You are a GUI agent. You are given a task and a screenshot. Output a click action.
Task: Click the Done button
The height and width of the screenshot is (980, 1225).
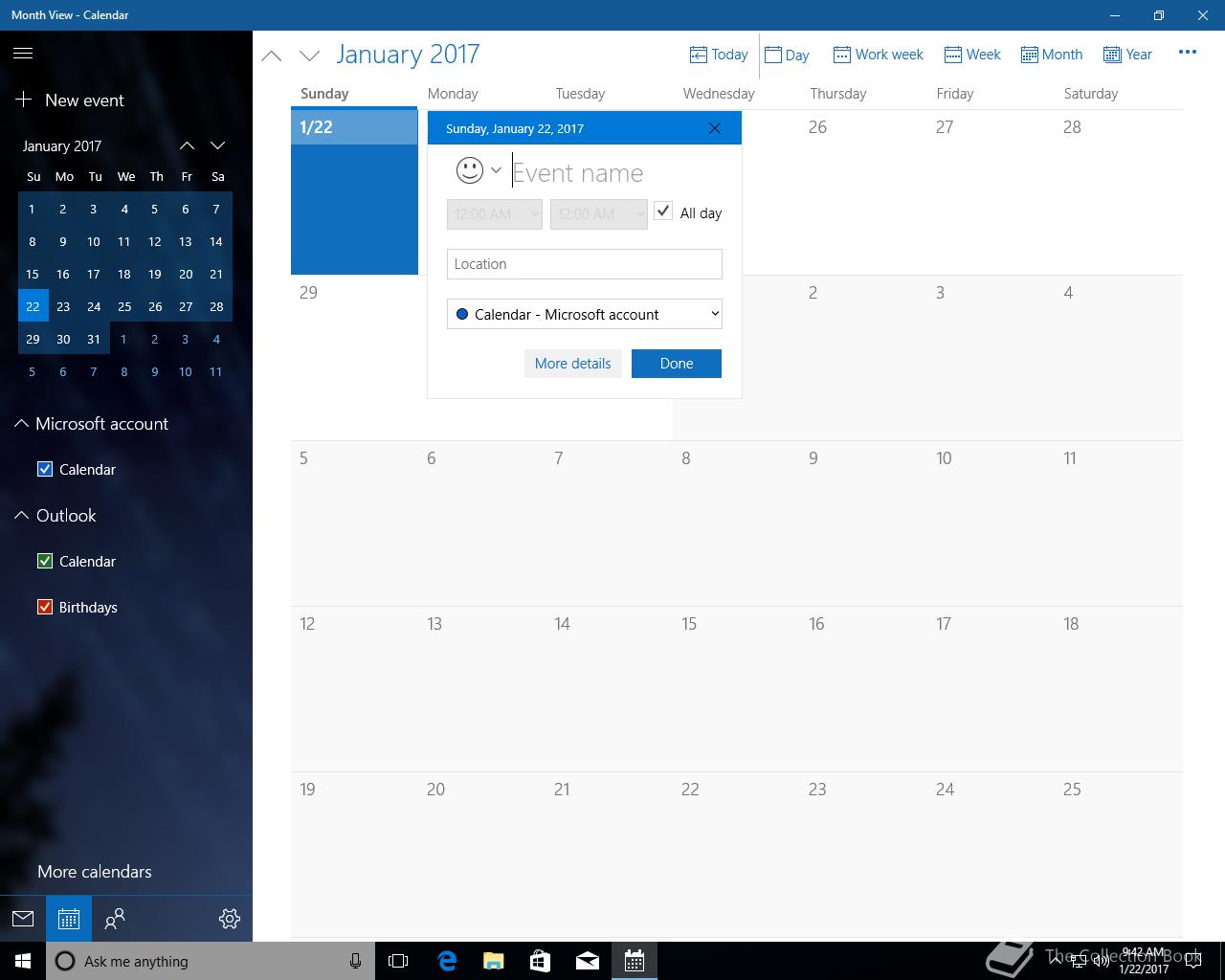(677, 364)
